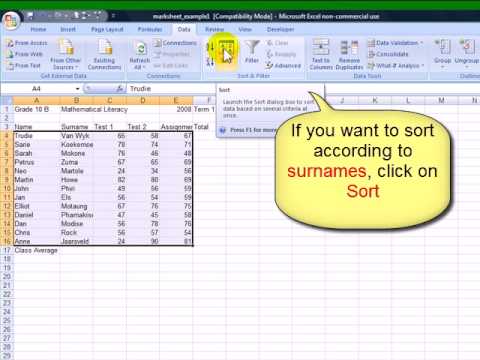The width and height of the screenshot is (480, 360).
Task: Select column M header
Action: pos(441,100)
